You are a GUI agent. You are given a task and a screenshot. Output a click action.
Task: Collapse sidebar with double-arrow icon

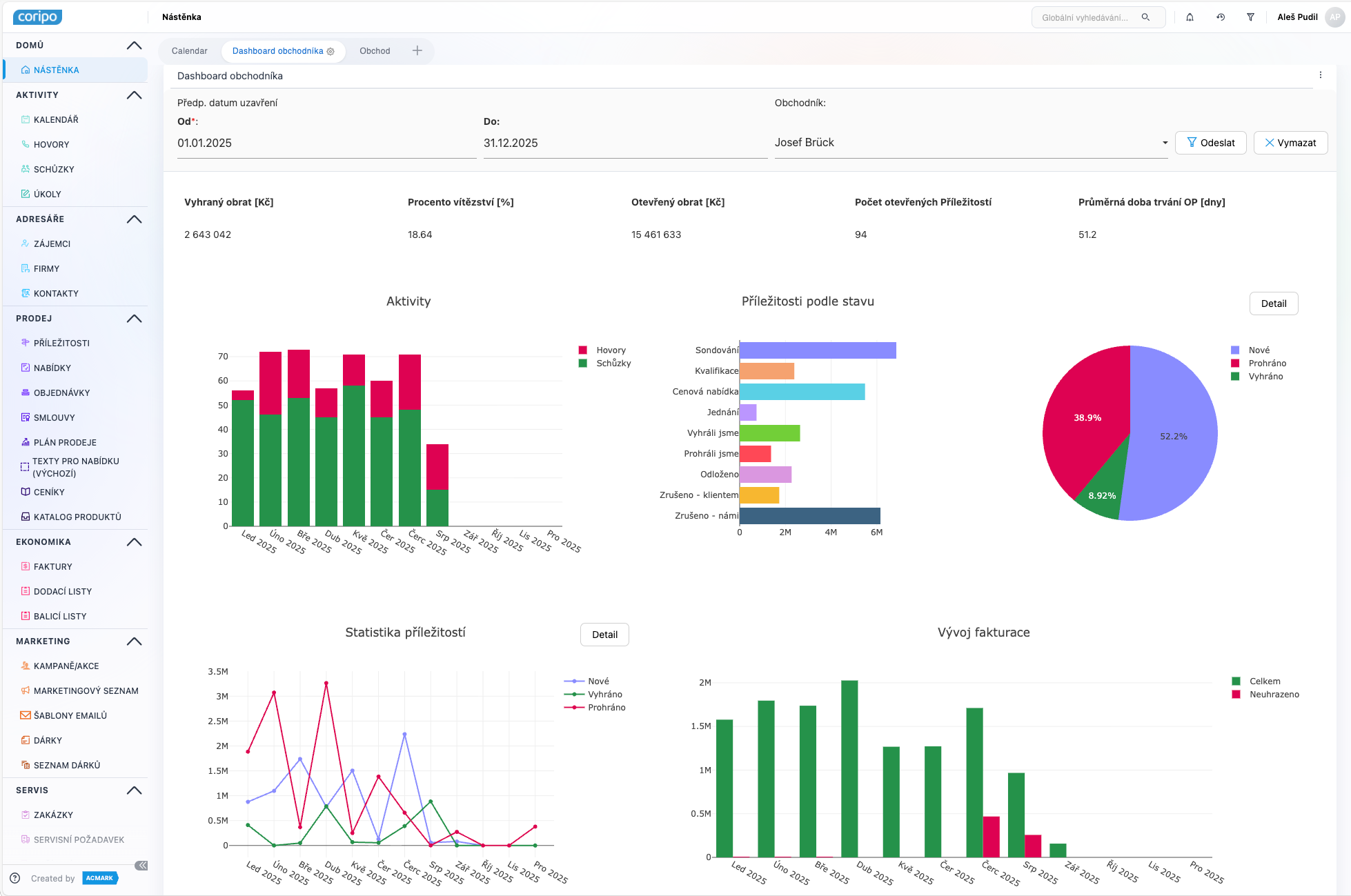tap(141, 866)
